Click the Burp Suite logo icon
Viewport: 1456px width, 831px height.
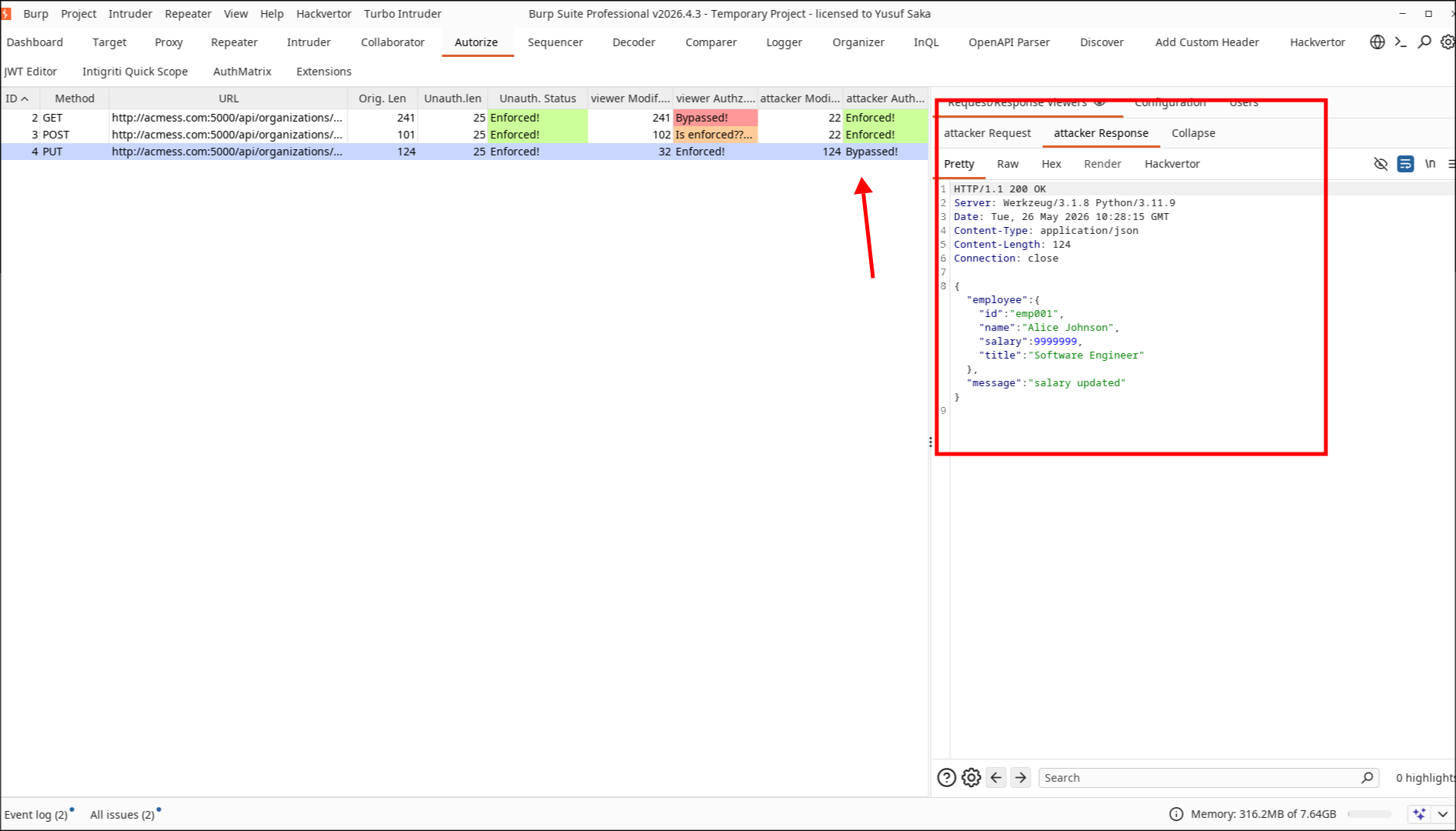point(6,13)
